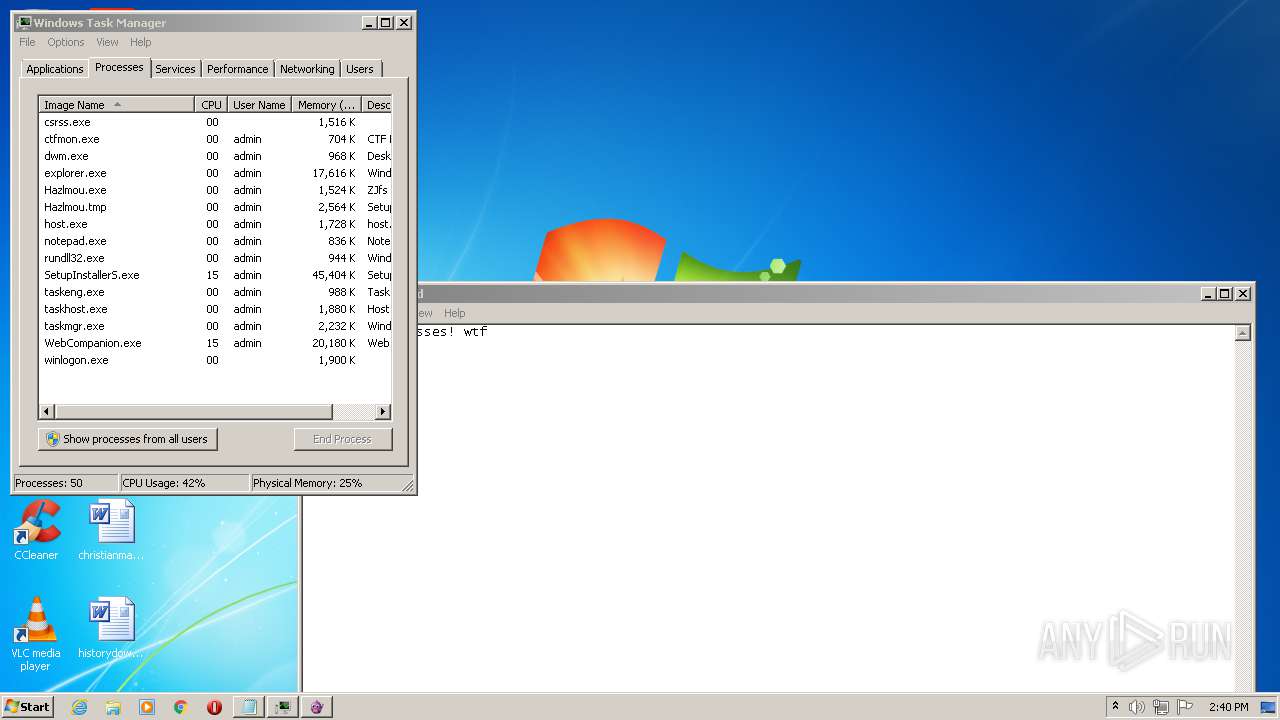
Task: Open Google Chrome from the taskbar
Action: click(181, 707)
